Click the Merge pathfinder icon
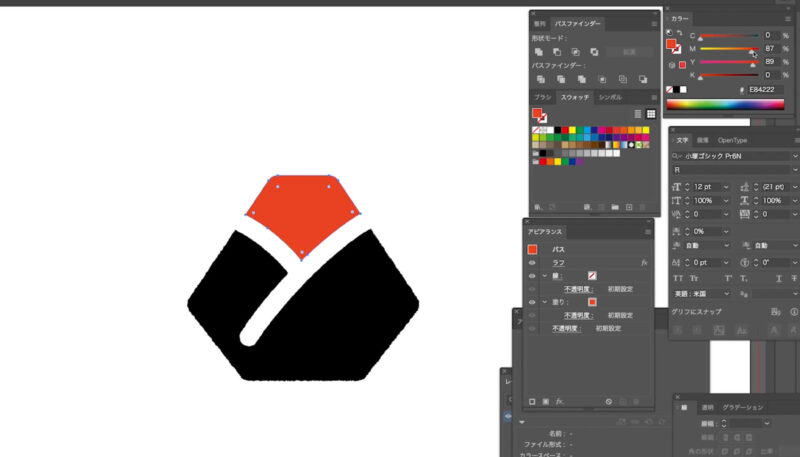 [582, 79]
